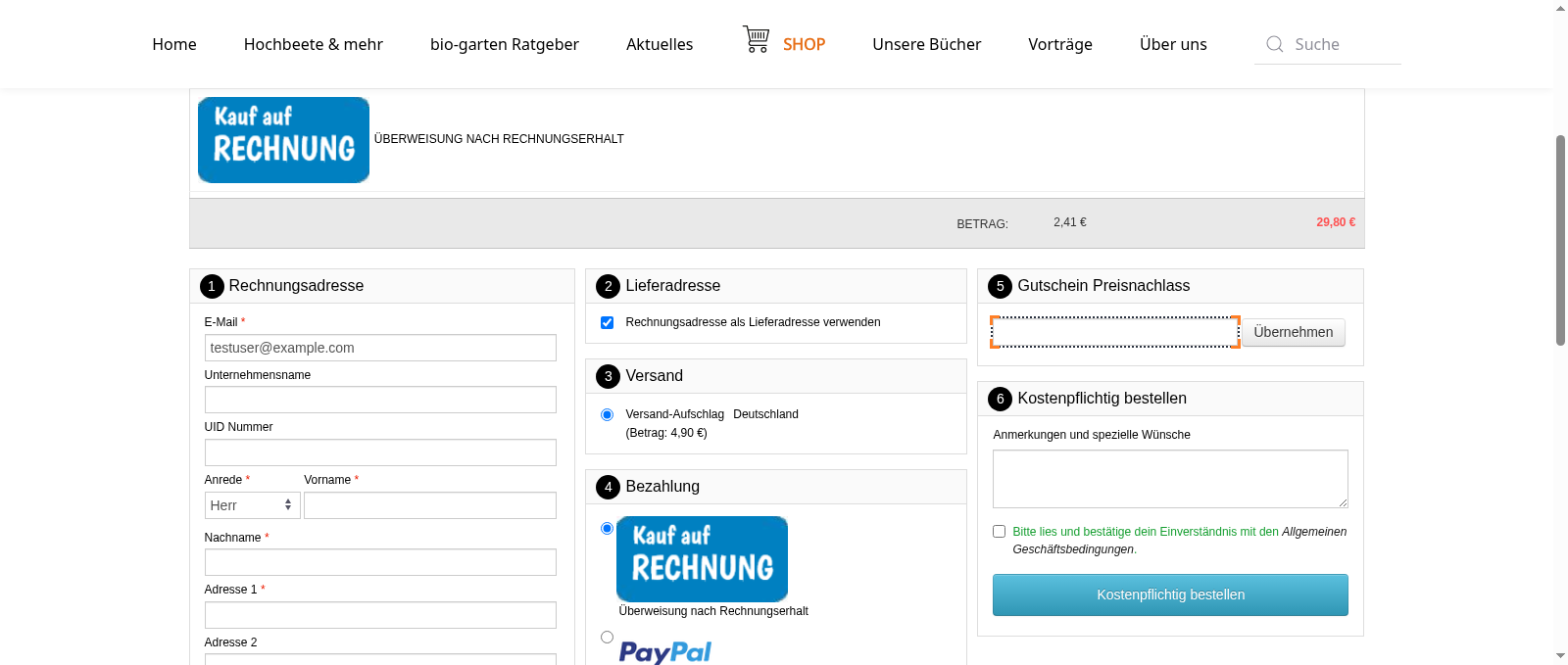Click Kostenpflichtig bestellen button
1568x665 pixels.
tap(1170, 594)
